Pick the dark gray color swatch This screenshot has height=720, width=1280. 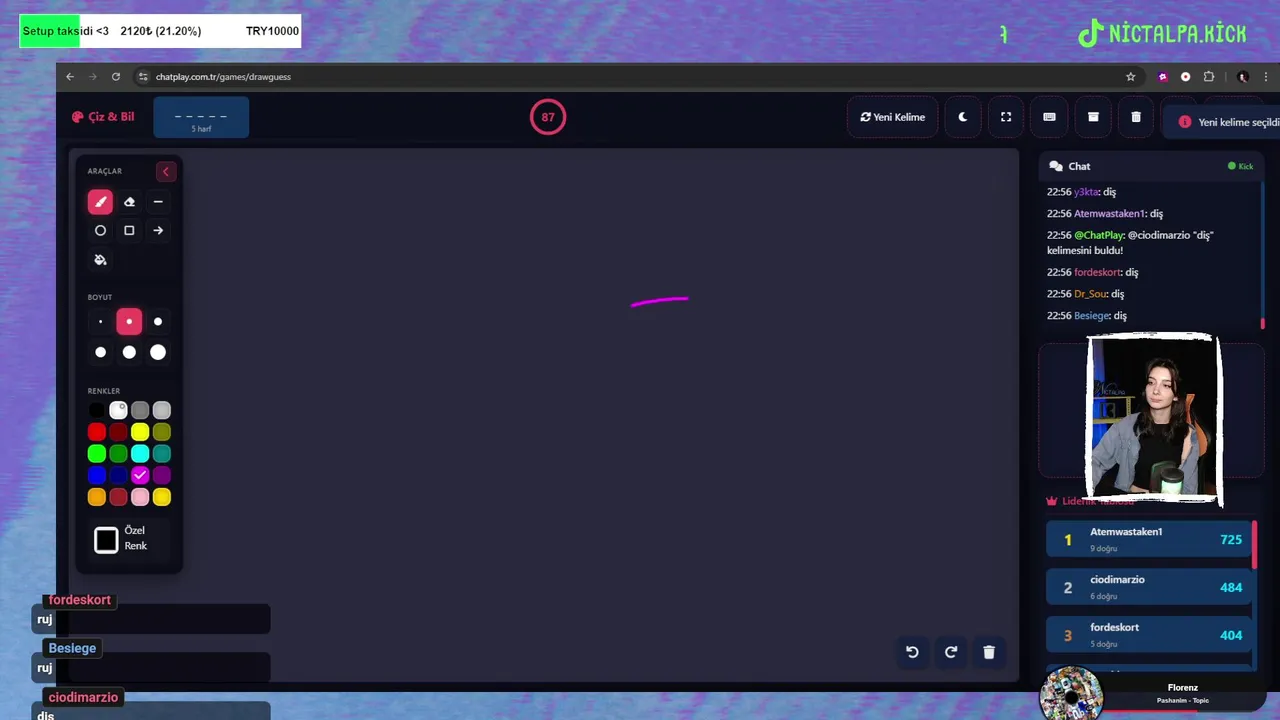140,410
